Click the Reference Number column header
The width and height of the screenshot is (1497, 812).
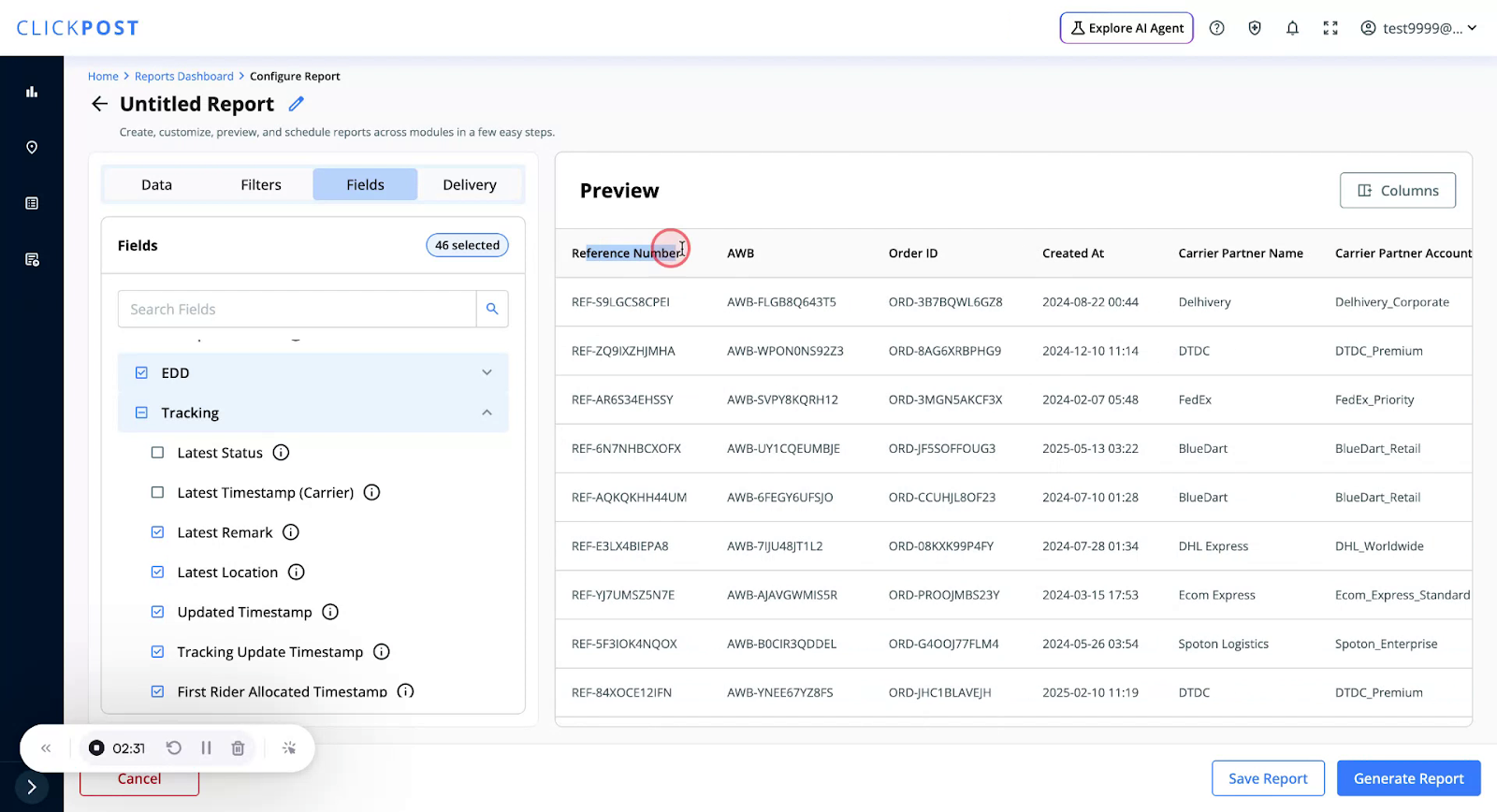(x=628, y=254)
